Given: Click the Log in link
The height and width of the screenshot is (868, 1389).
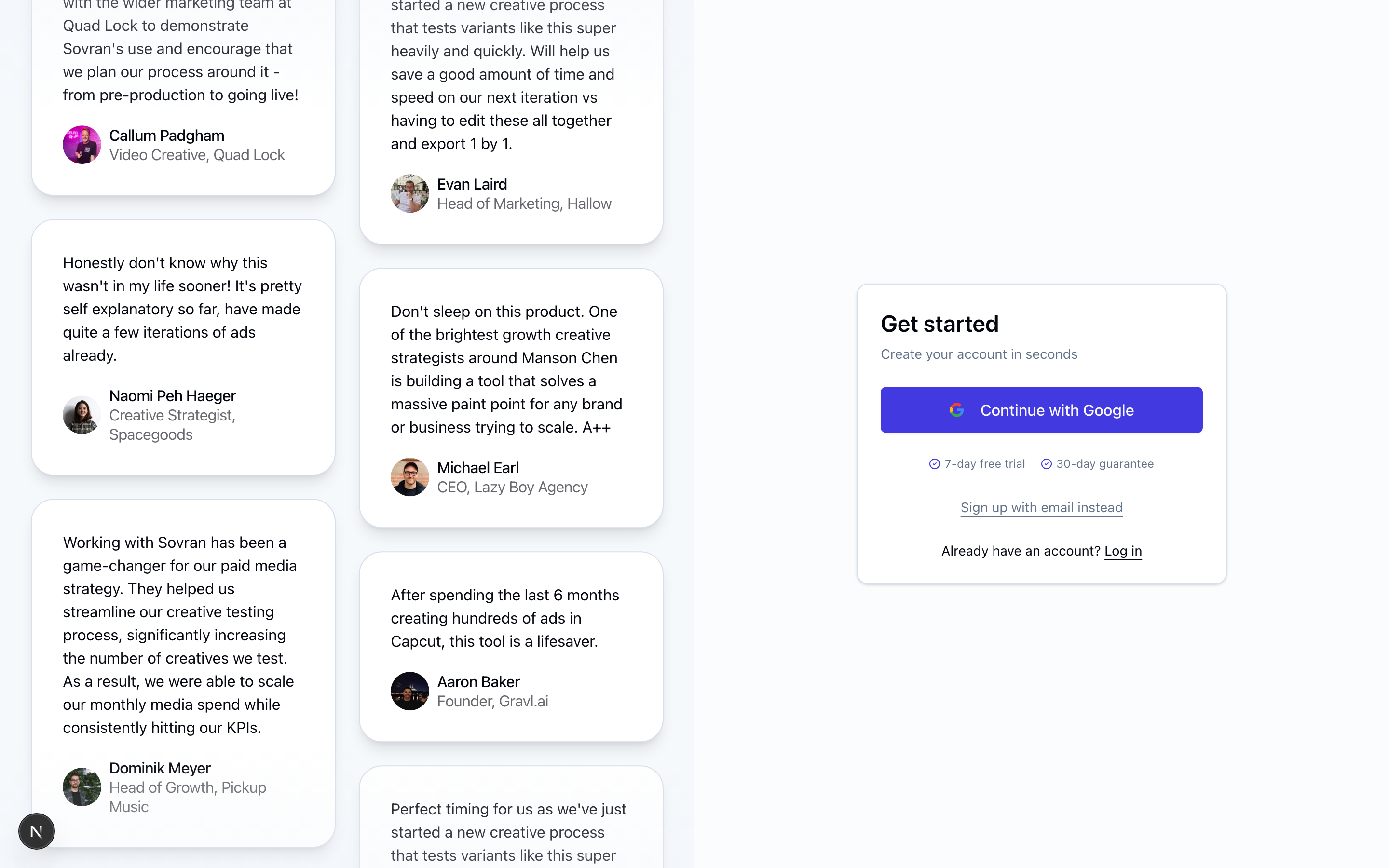Looking at the screenshot, I should pos(1123,551).
